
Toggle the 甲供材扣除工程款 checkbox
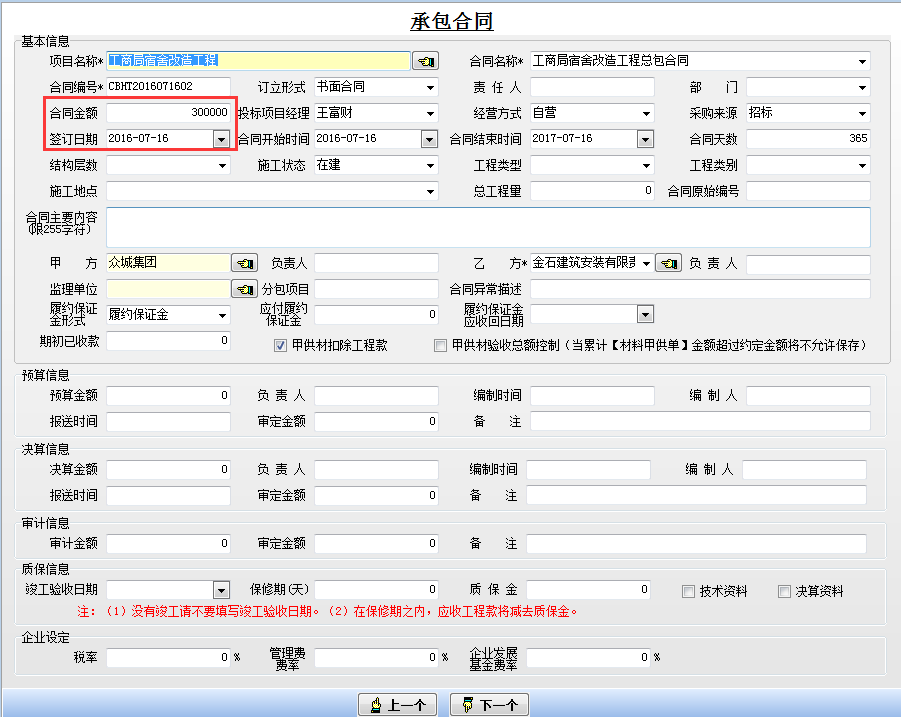tap(281, 346)
